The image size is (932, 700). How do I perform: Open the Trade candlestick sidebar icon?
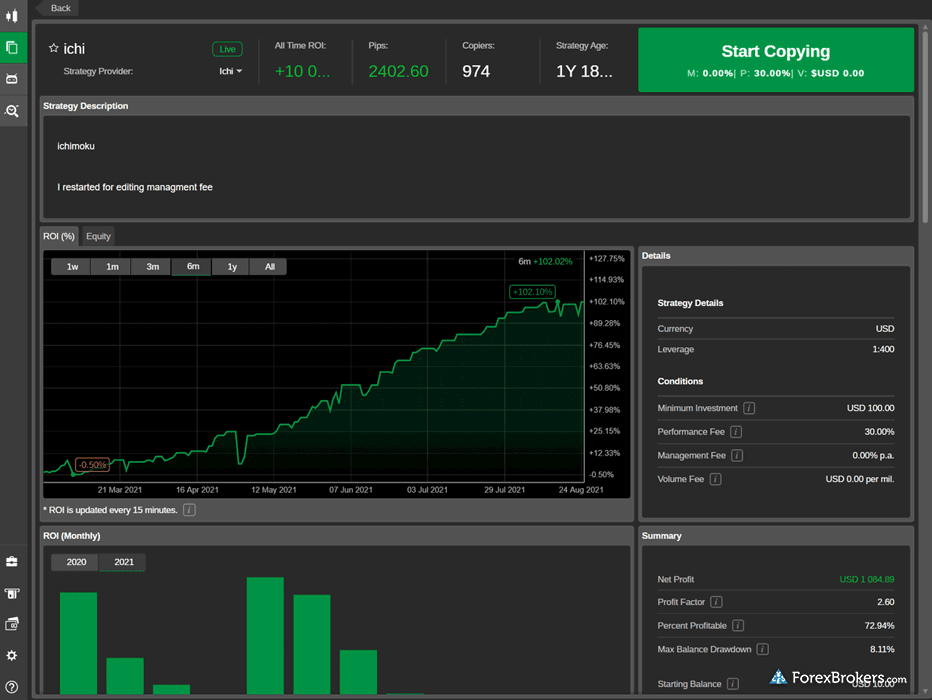click(12, 16)
